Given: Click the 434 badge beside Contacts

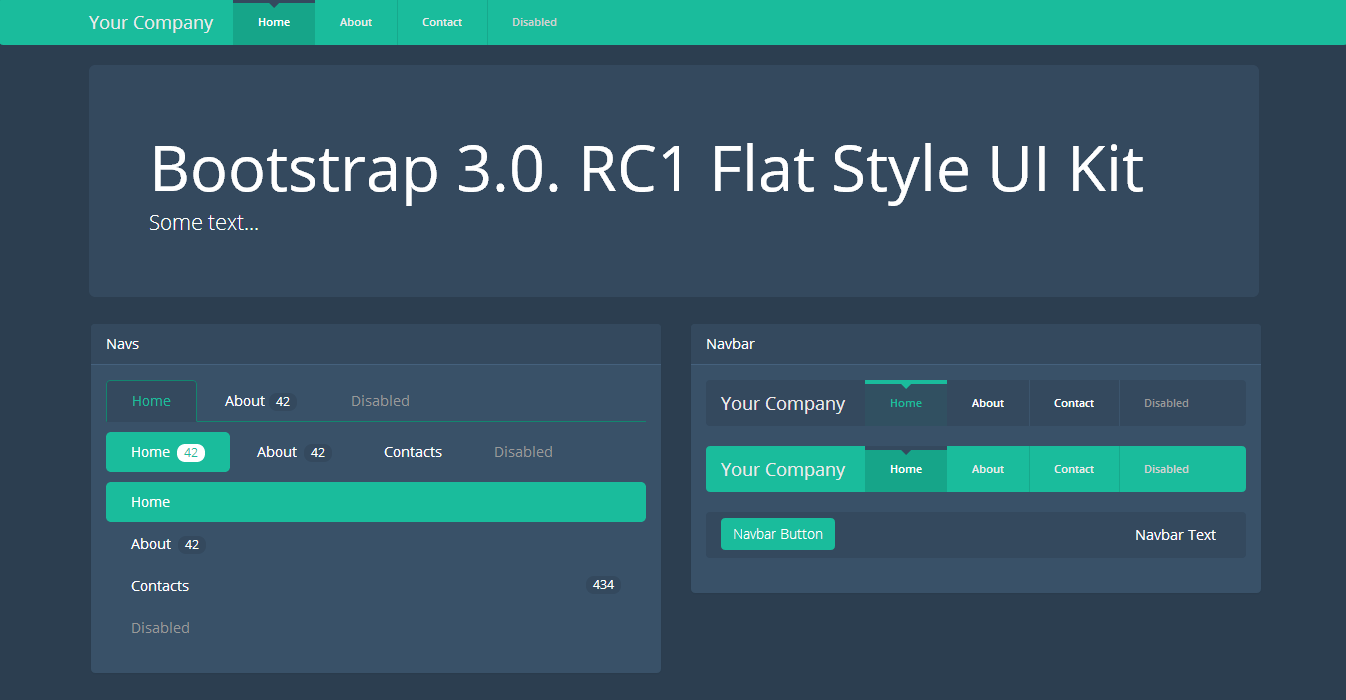Looking at the screenshot, I should point(603,585).
